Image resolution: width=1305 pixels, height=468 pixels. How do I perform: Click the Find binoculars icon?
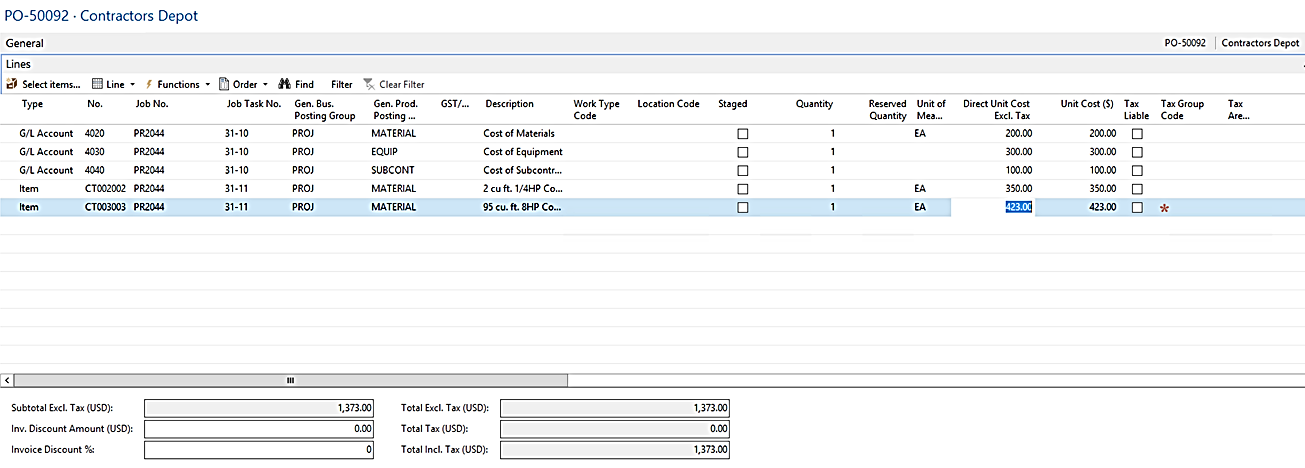tap(284, 85)
